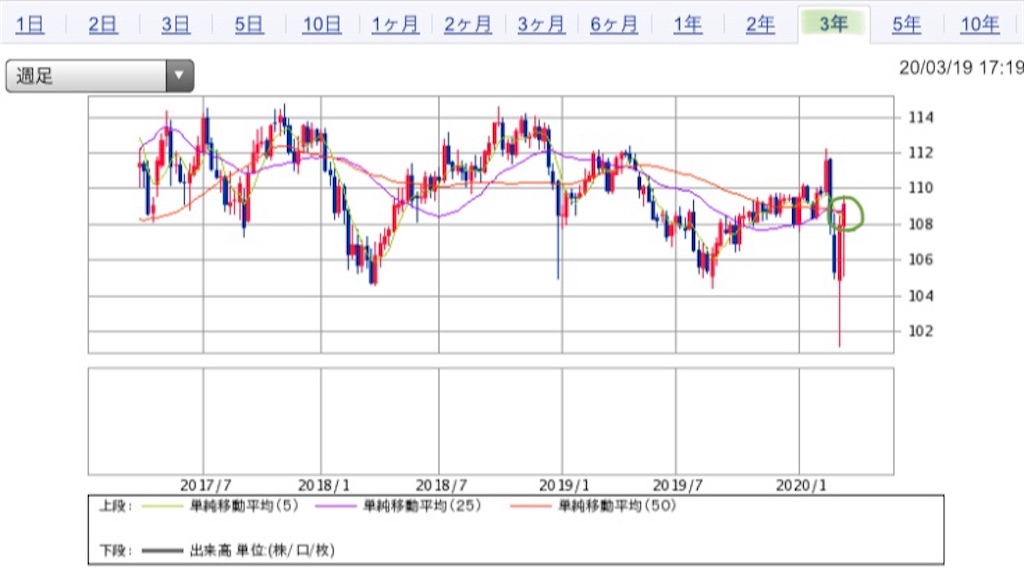This screenshot has height=572, width=1024.
Task: Click the green line swatch for 単純移動平均(5)
Action: pos(163,507)
